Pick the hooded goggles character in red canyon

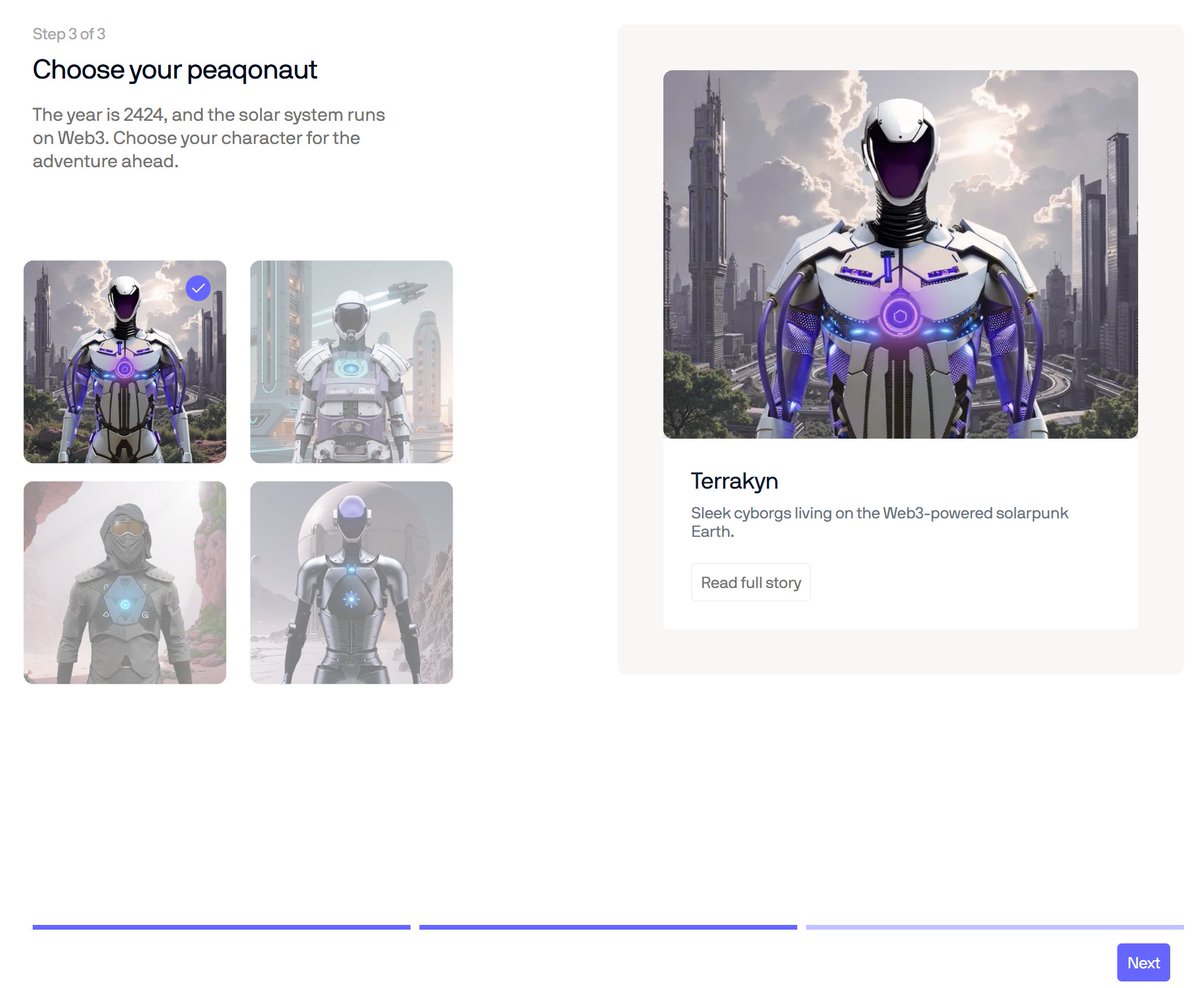click(x=125, y=583)
